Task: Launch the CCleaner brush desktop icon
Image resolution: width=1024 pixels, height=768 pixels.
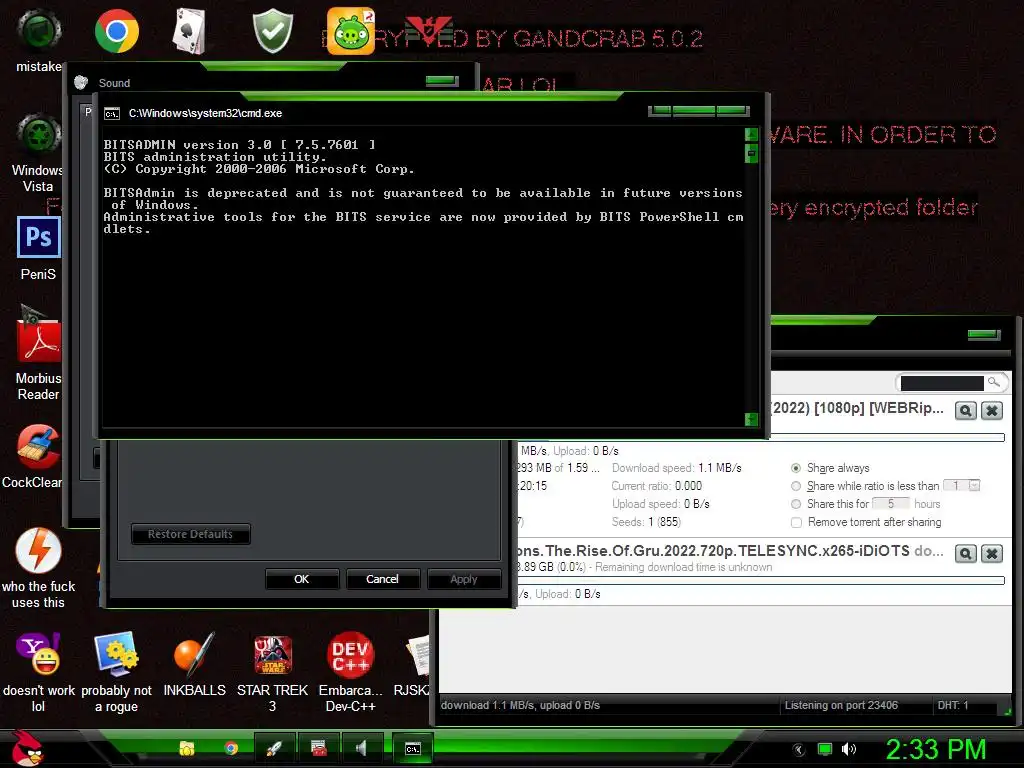Action: (39, 447)
